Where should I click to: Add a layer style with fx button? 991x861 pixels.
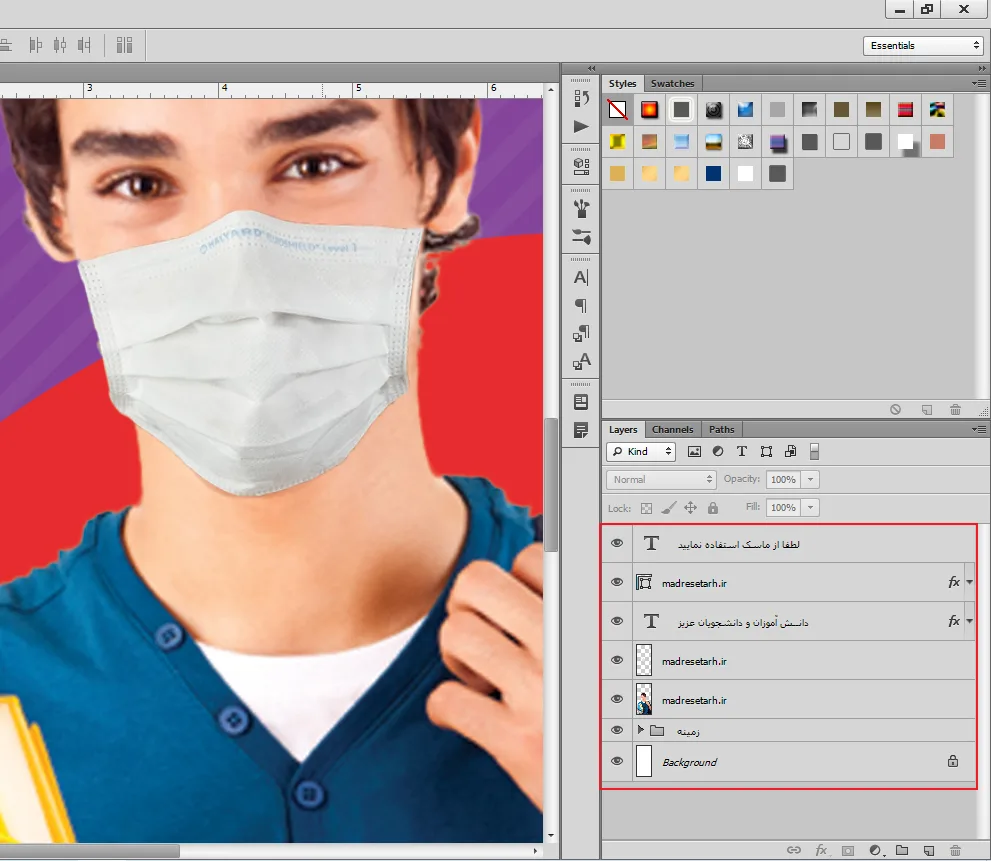tap(821, 850)
